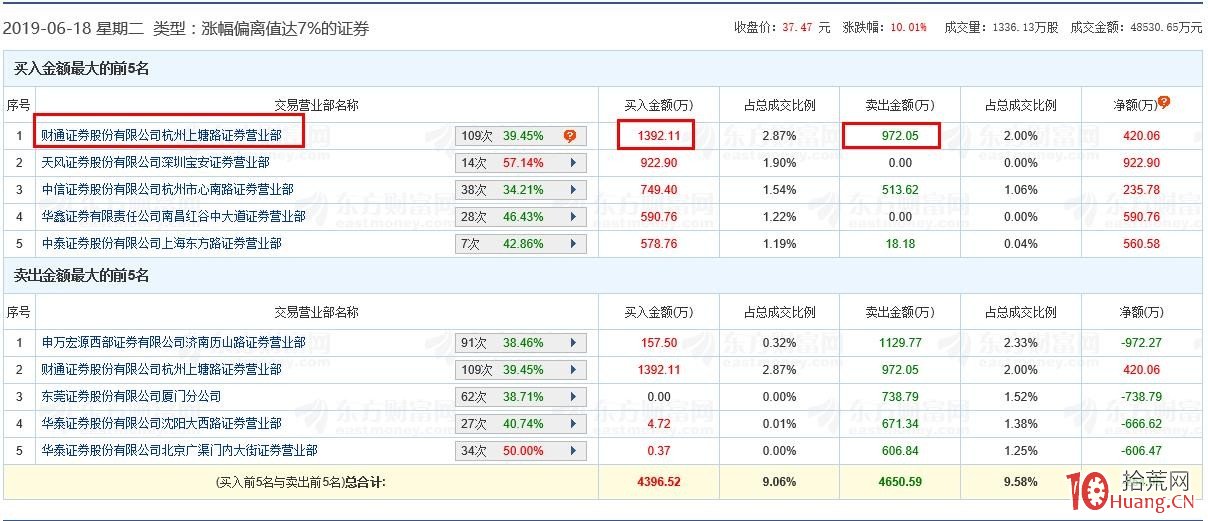Open 华泰证券股份有限公司沈阳大西路证券营业部 link
Image resolution: width=1208 pixels, height=521 pixels.
click(161, 423)
